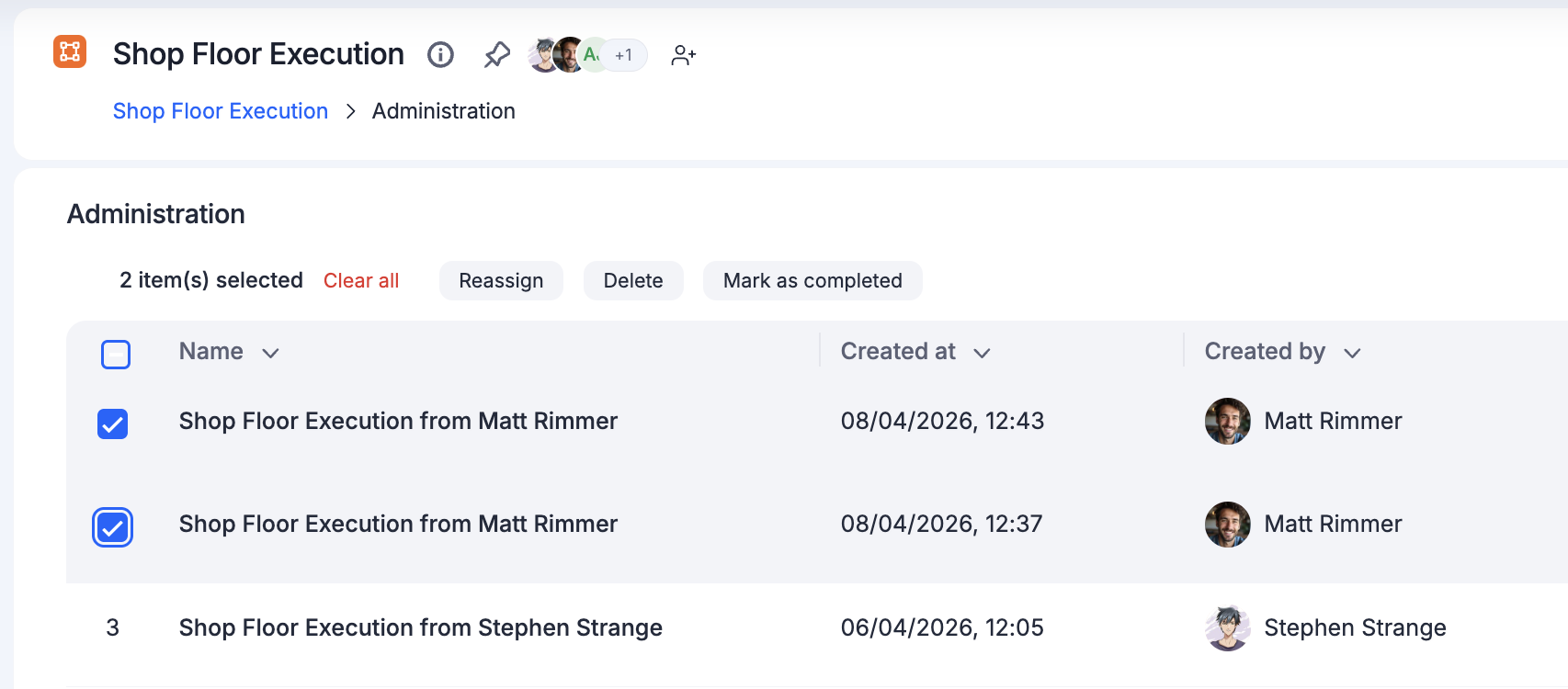
Task: Open the +1 more members badge
Action: click(x=624, y=55)
